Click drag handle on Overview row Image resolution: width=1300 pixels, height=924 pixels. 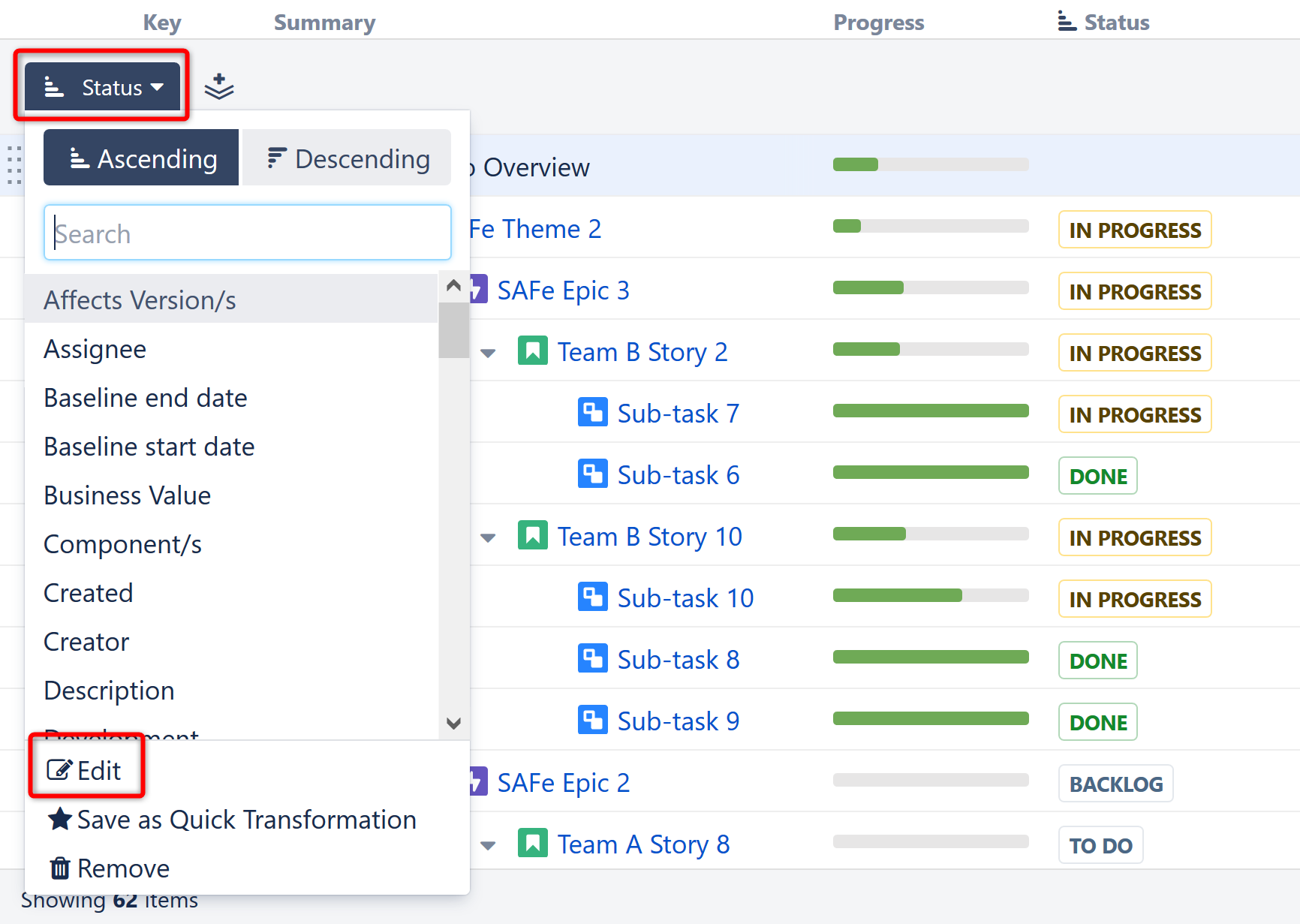point(14,165)
